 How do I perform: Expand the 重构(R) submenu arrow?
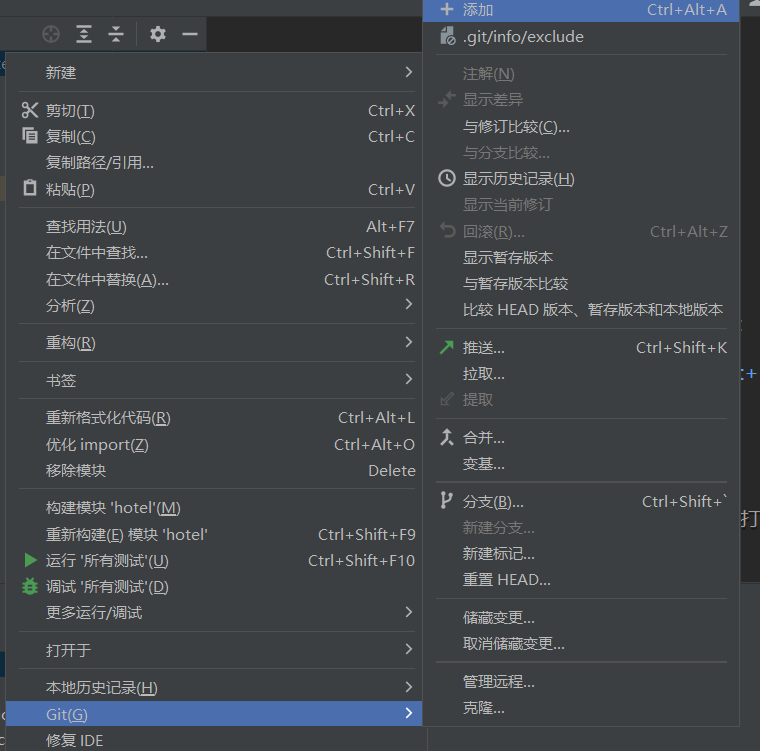tap(409, 342)
